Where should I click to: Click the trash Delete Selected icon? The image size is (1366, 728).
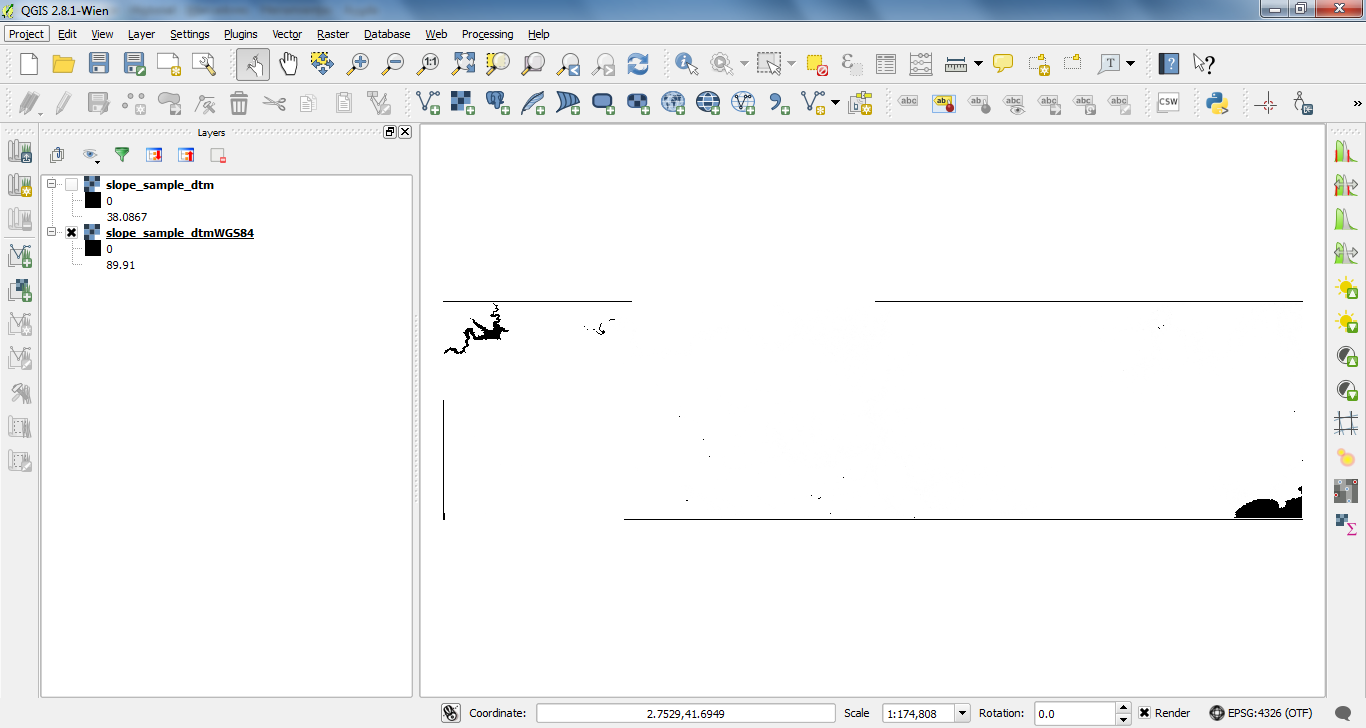[x=239, y=102]
